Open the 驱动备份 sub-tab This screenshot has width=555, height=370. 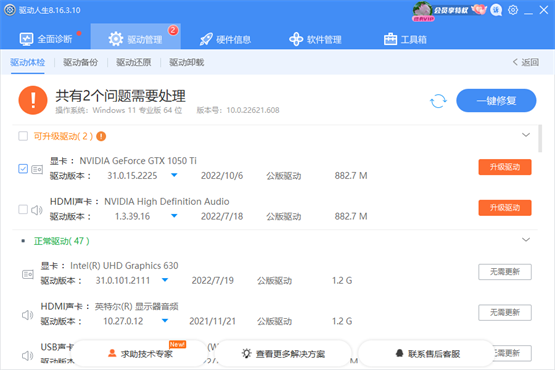tap(80, 62)
